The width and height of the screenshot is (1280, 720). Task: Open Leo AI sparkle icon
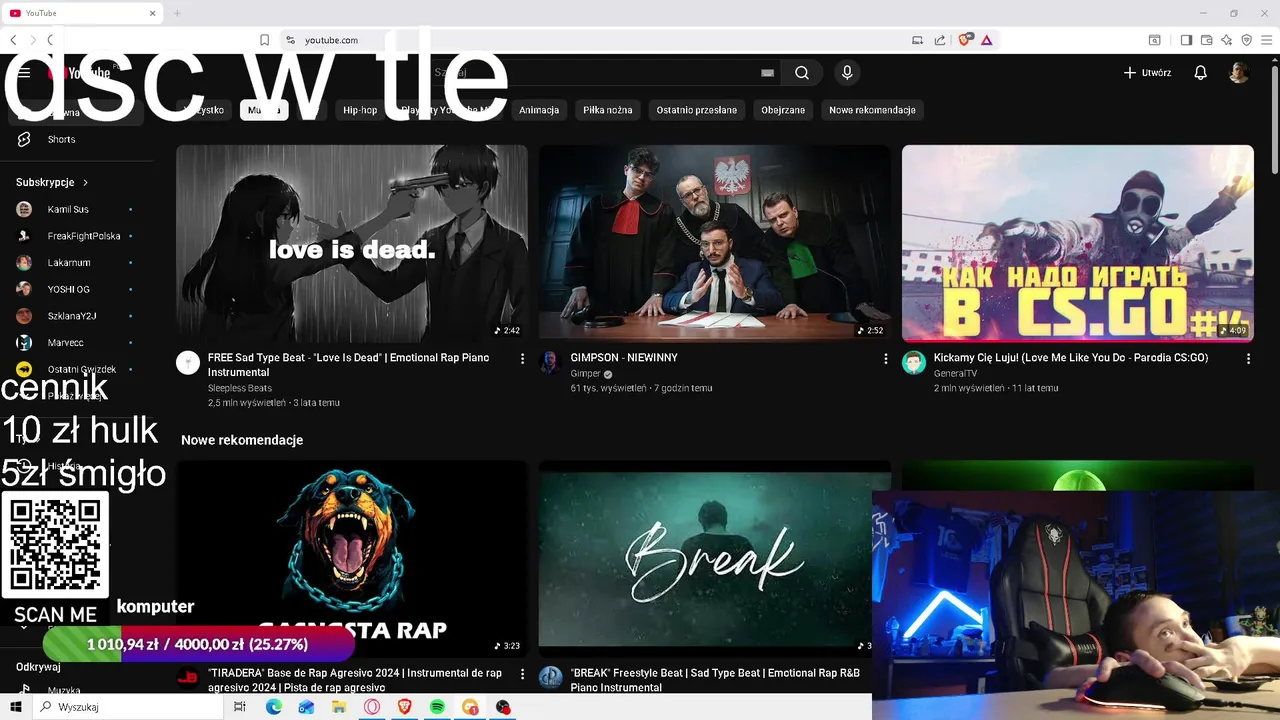pyautogui.click(x=1226, y=40)
